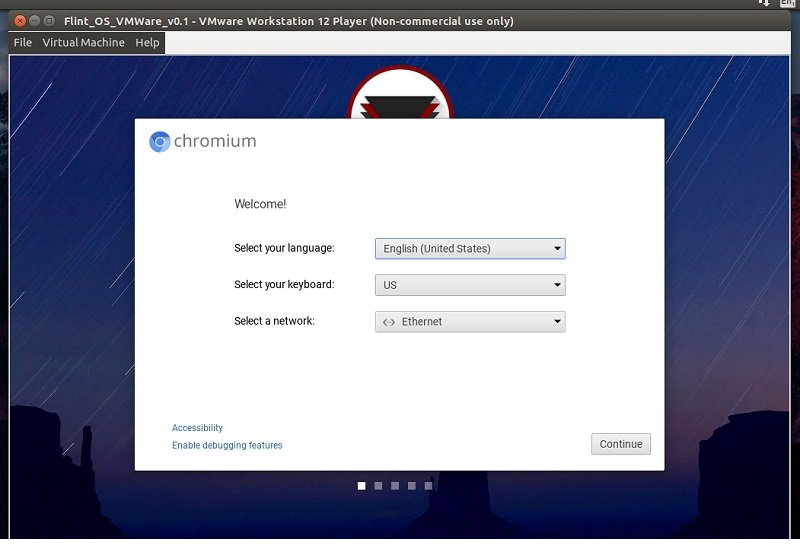Screen dimensions: 800x560
Task: Click the 'Select a network:' label
Action: point(274,321)
